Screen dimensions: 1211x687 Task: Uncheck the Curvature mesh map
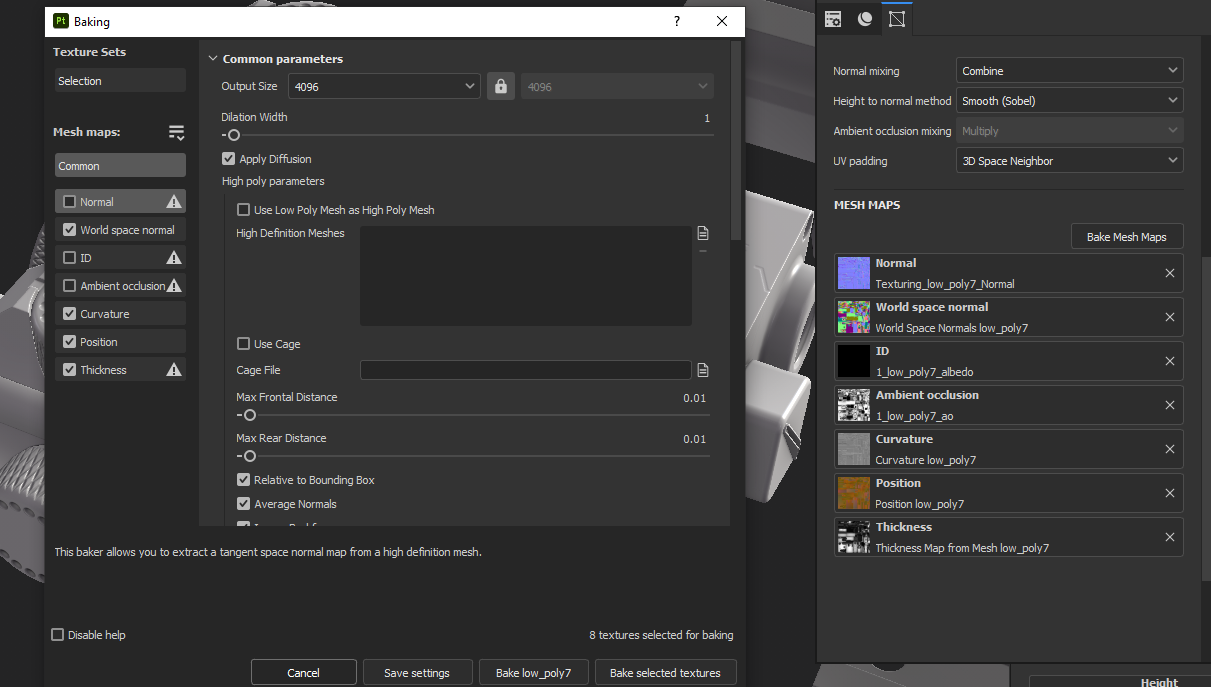69,314
